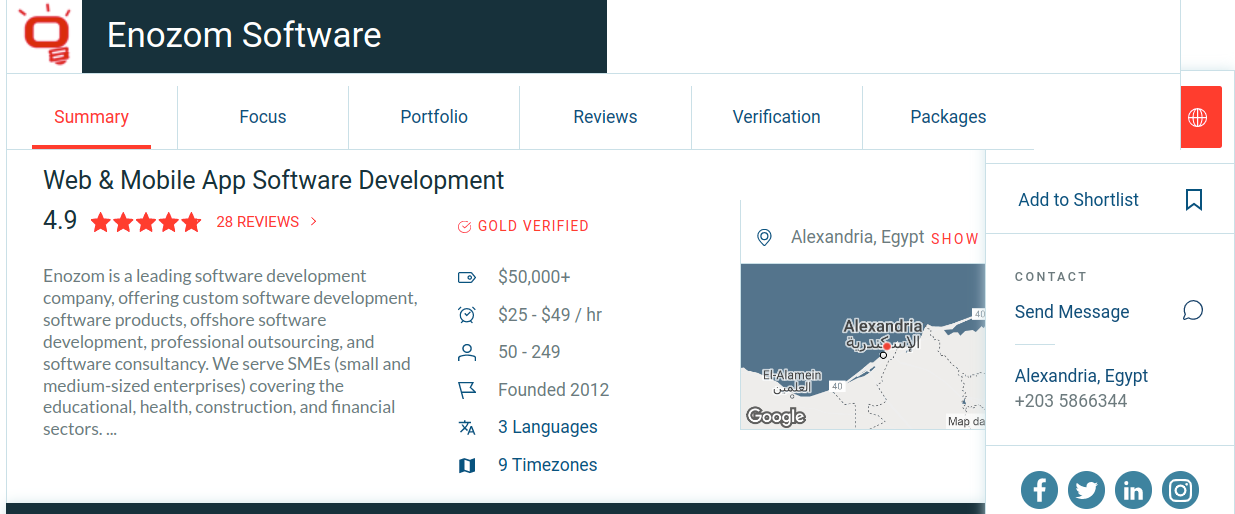Click the translate icon beside 3 Languages
1235x514 pixels.
(466, 427)
